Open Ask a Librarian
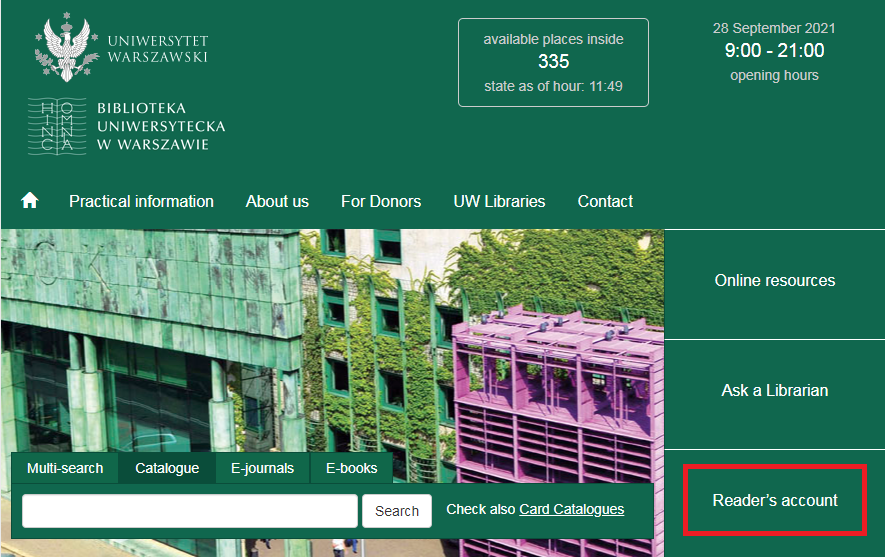Viewport: 885px width, 557px height. [x=775, y=394]
